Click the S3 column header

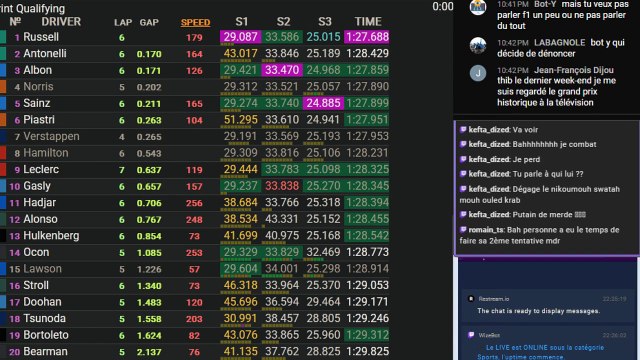coord(324,22)
